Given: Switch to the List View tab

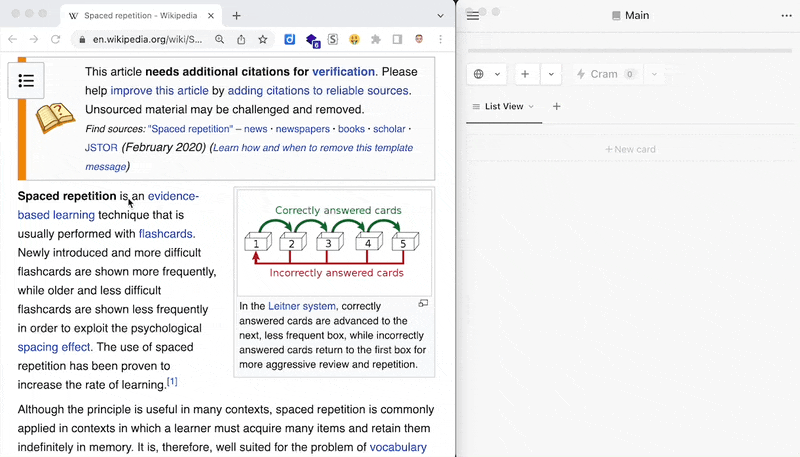Looking at the screenshot, I should click(x=503, y=106).
